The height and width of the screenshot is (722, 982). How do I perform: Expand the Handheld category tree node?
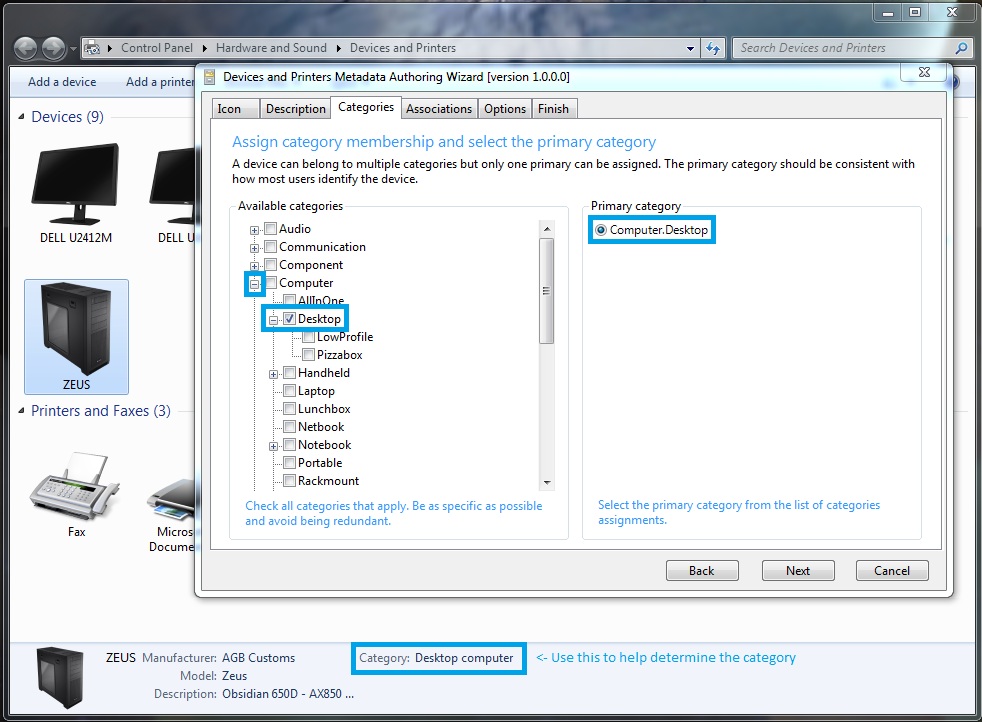point(272,373)
